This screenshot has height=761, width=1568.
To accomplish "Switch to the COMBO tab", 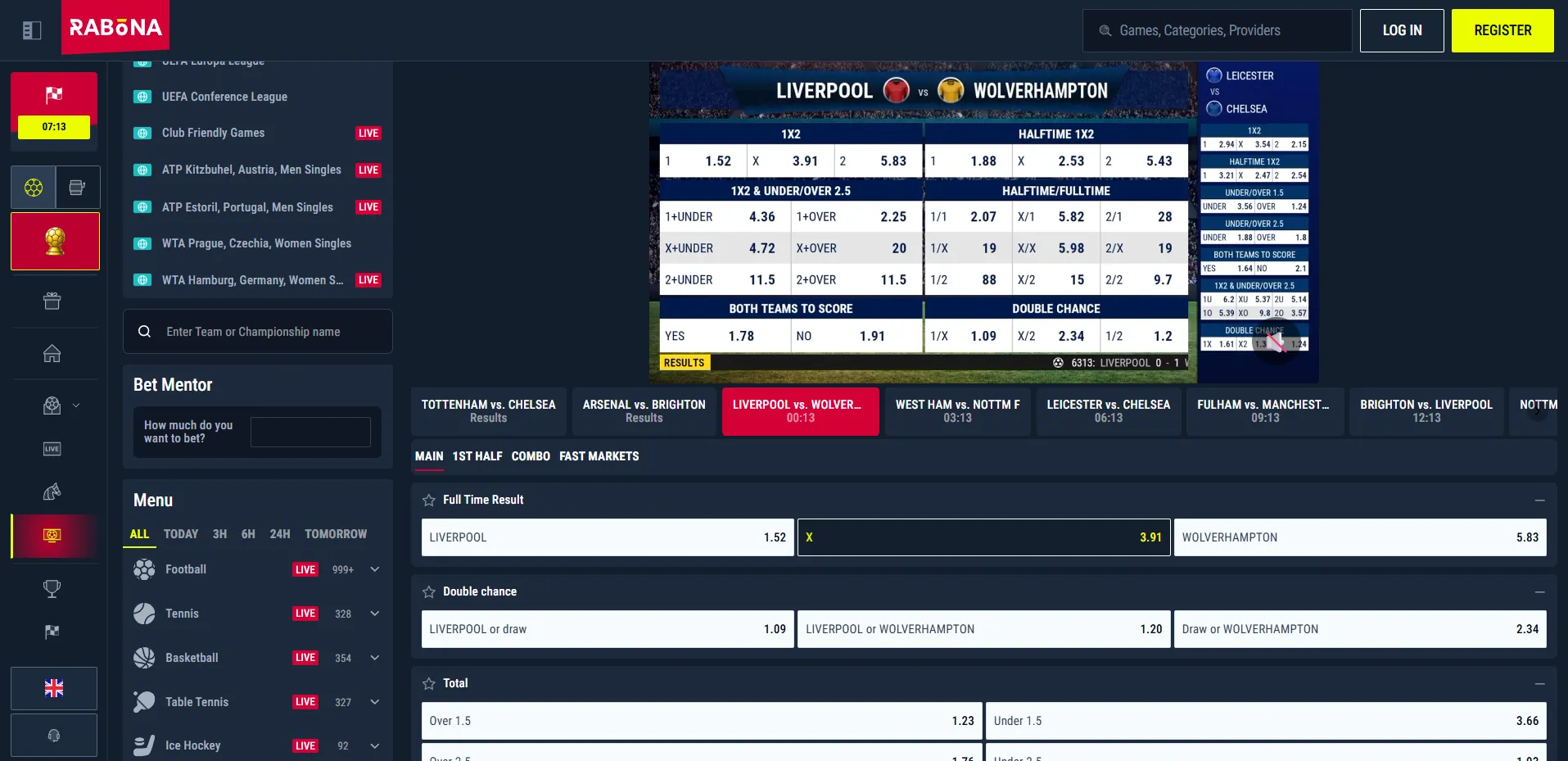I will pos(531,456).
